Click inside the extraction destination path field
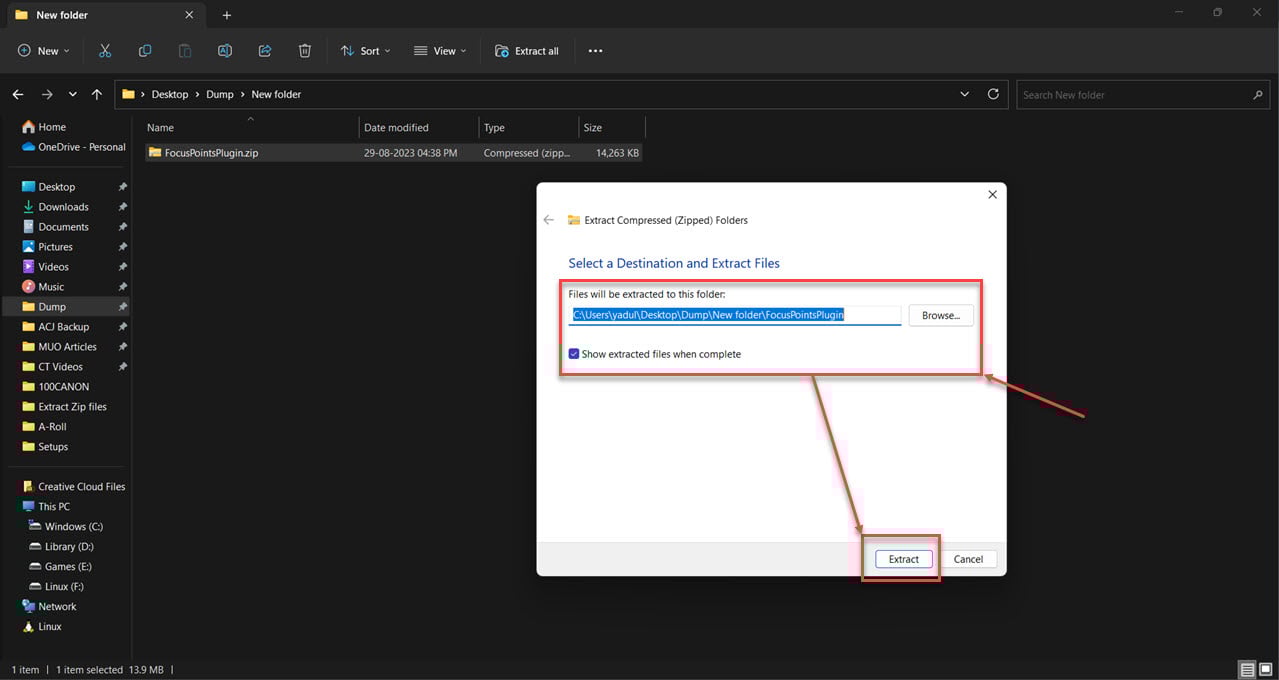This screenshot has width=1279, height=680. 735,314
